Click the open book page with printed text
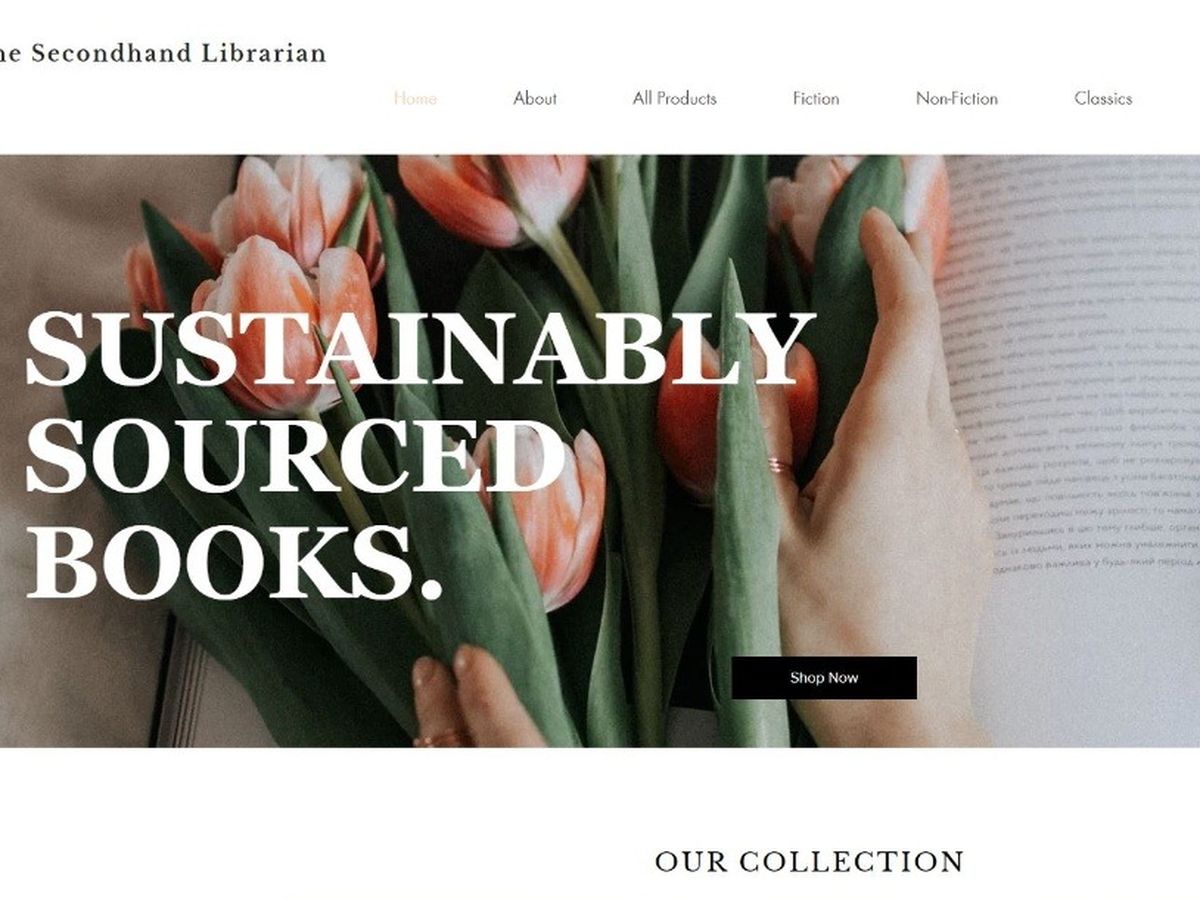The width and height of the screenshot is (1200, 900). tap(1075, 420)
